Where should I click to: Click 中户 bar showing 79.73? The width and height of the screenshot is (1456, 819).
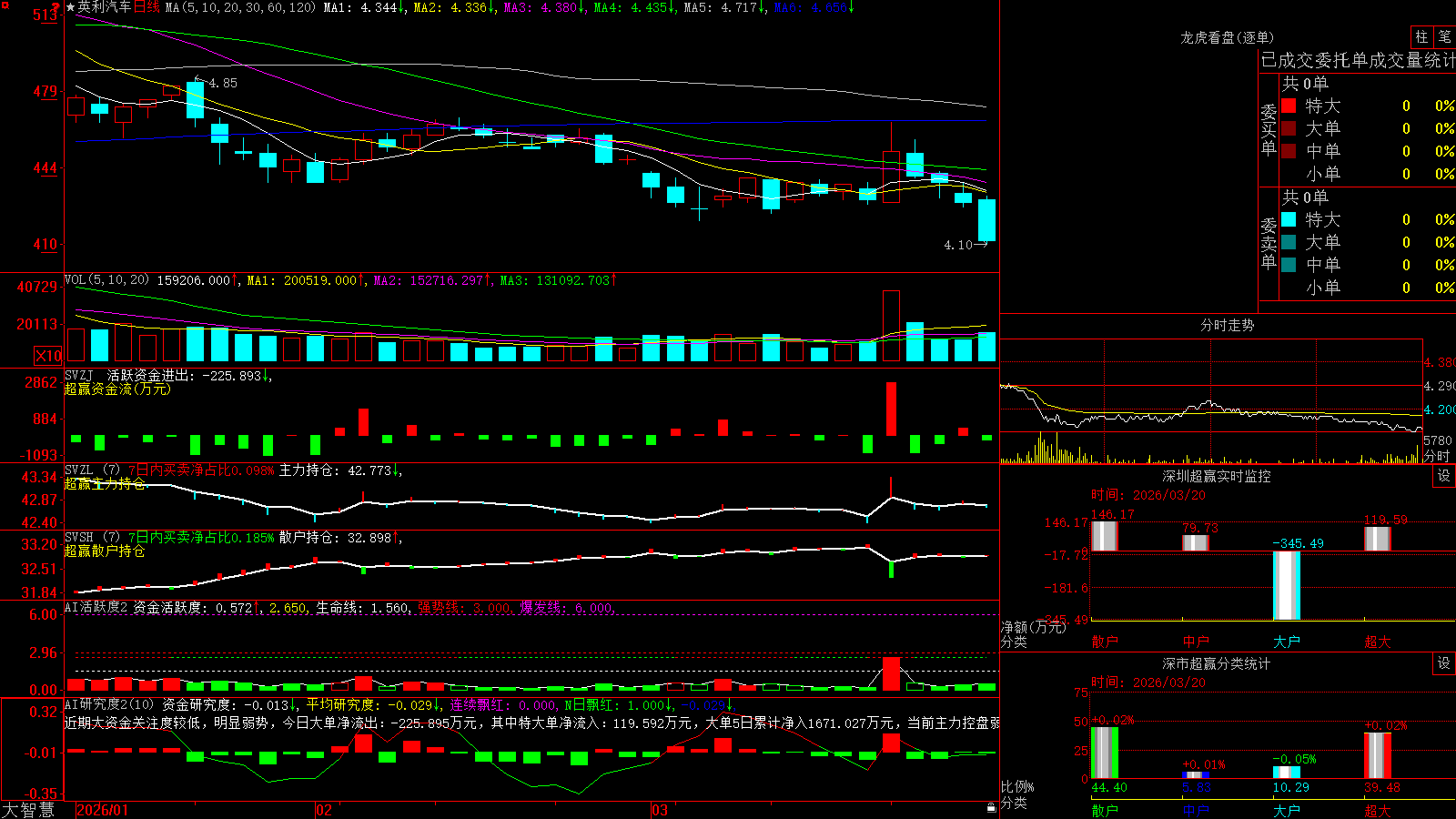point(1196,542)
